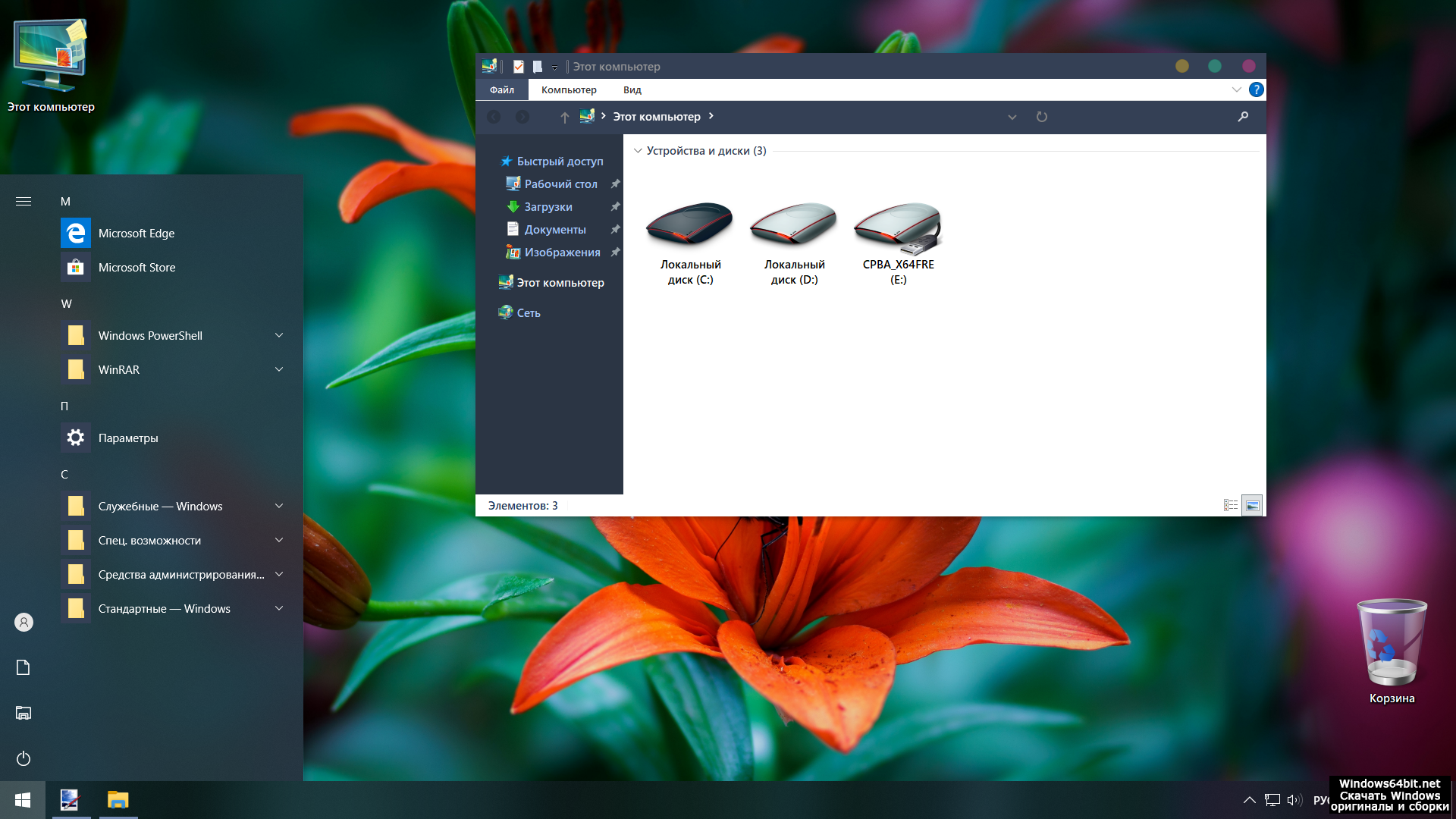Switch to large icons view in status bar

(1252, 505)
